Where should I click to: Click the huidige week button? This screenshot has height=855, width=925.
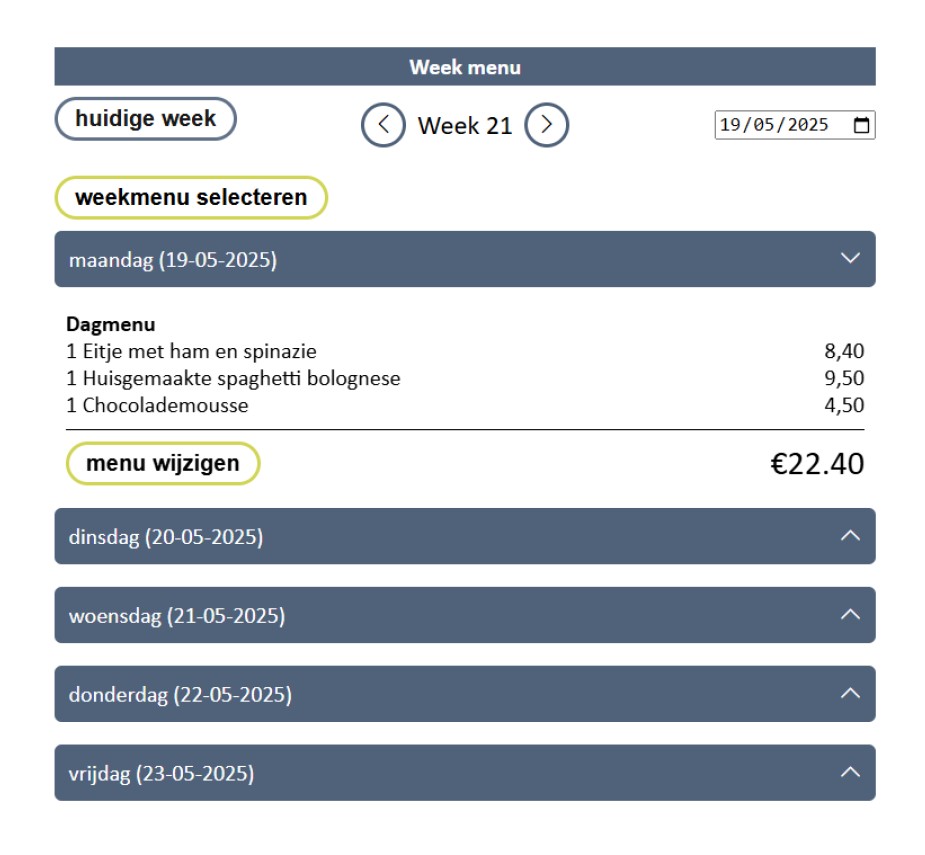(x=144, y=117)
